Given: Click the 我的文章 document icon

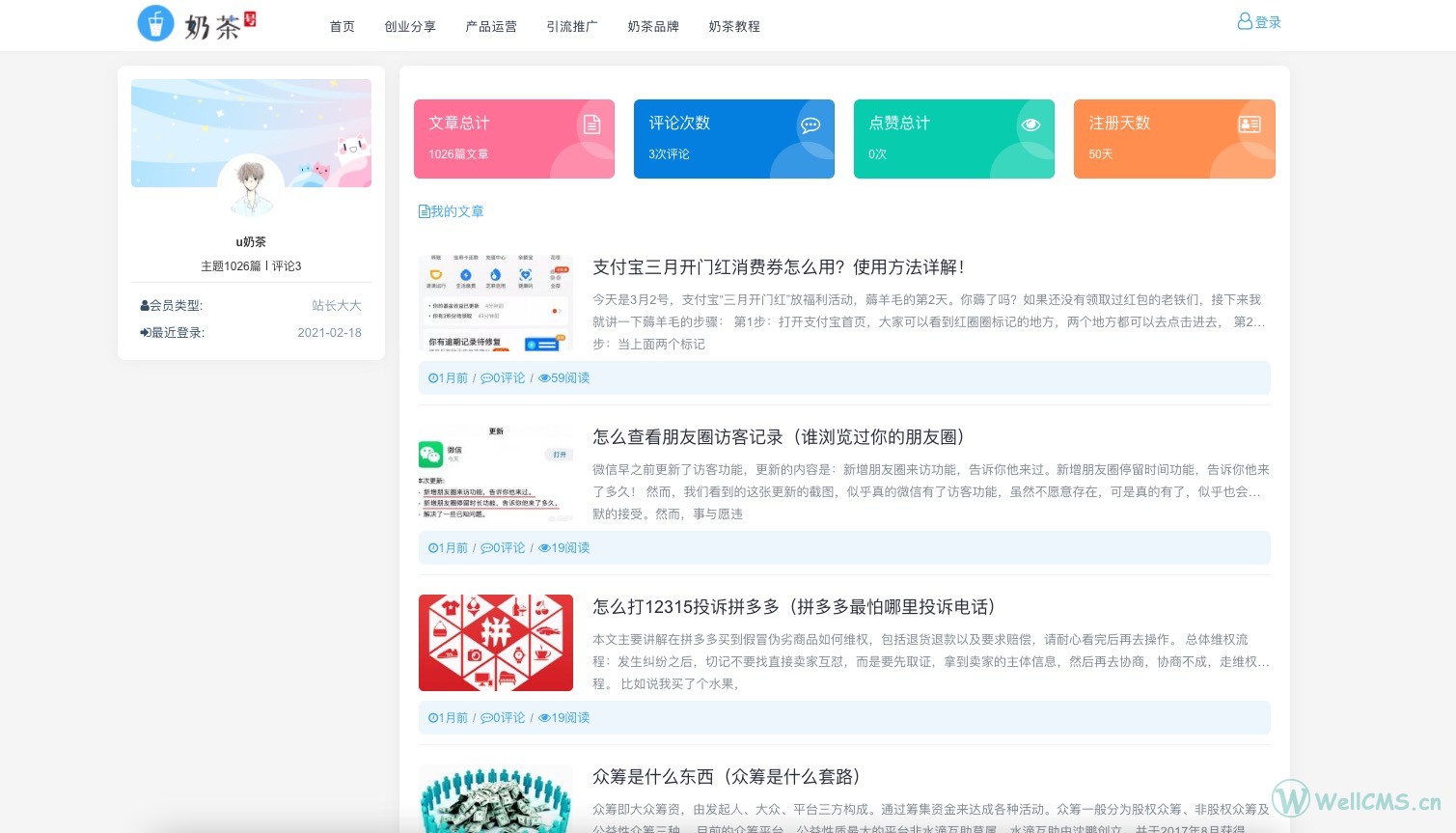Looking at the screenshot, I should click(x=424, y=211).
